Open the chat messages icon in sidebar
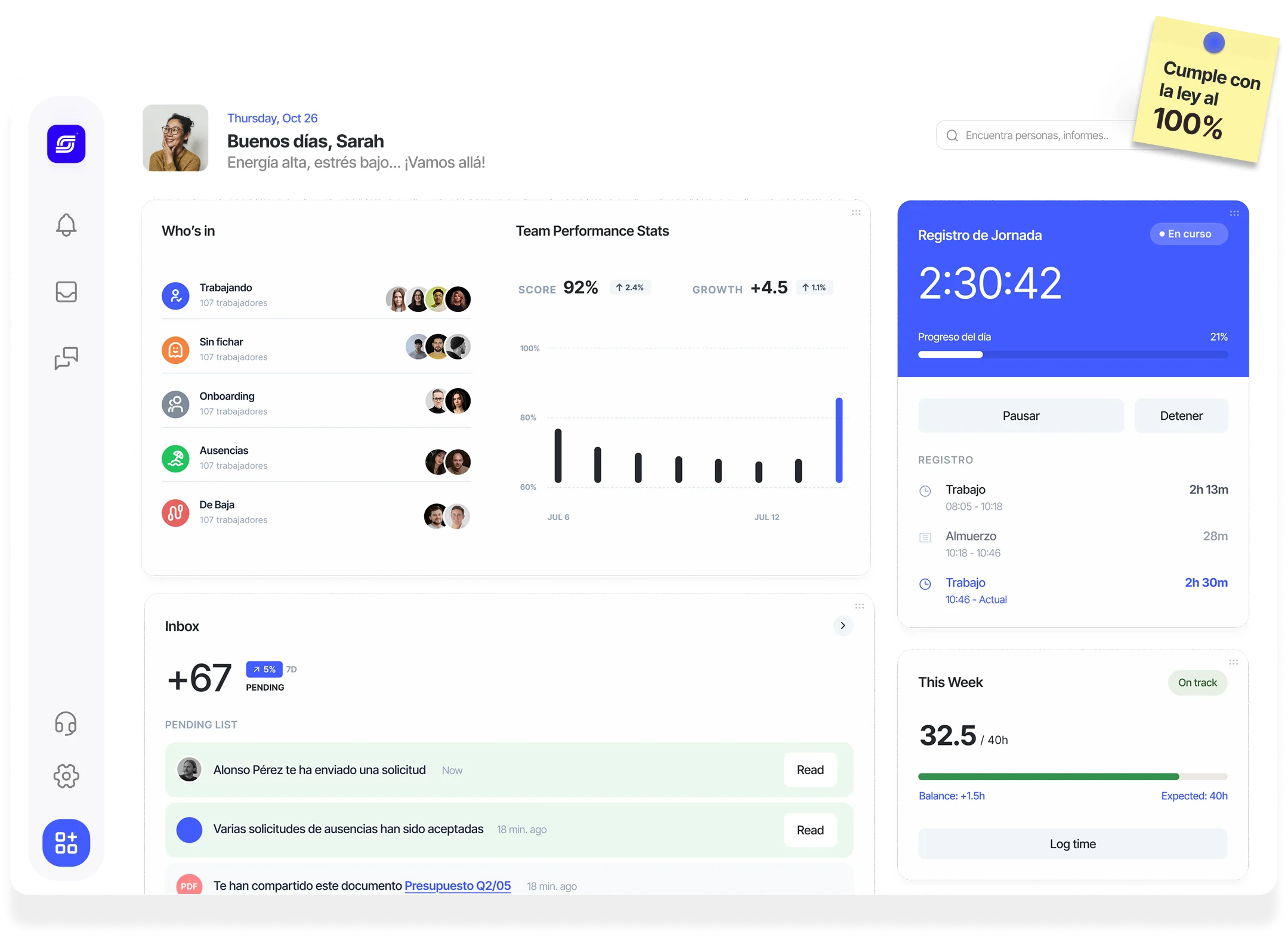Screen dimensions: 1288x937 pos(66,358)
